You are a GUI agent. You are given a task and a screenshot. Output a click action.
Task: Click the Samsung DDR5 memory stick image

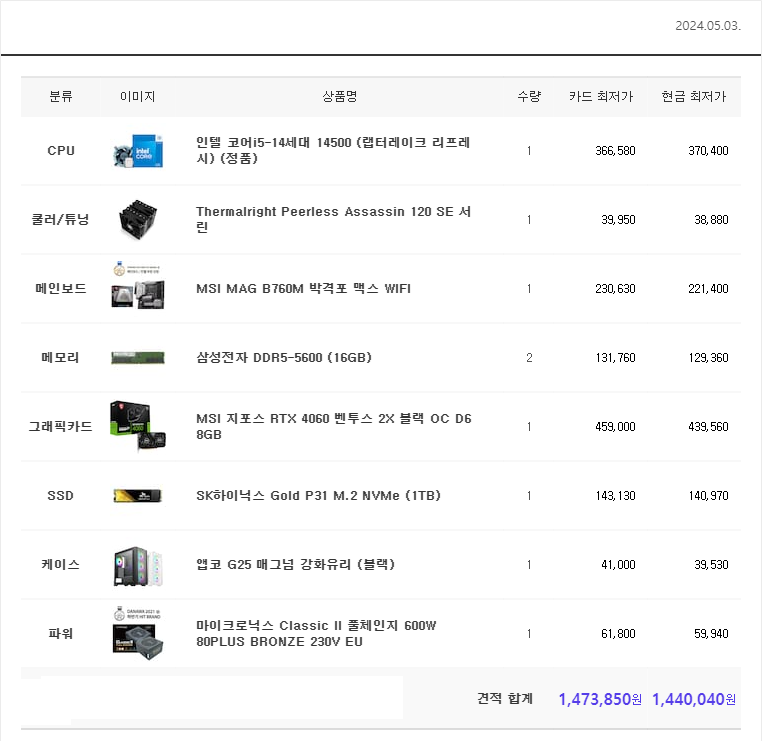pos(137,358)
